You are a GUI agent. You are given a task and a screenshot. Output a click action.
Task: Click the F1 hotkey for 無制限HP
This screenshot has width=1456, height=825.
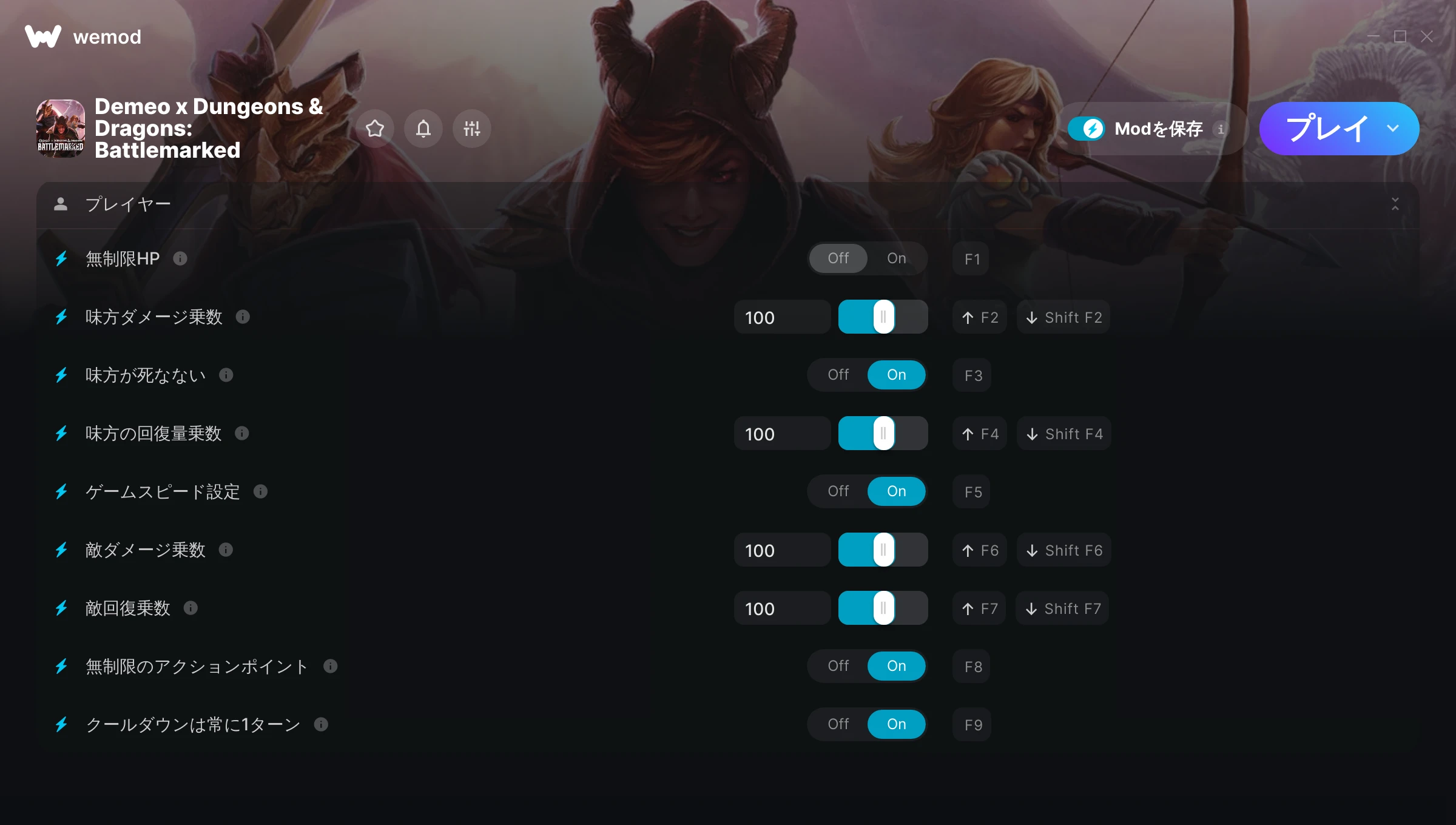point(971,258)
